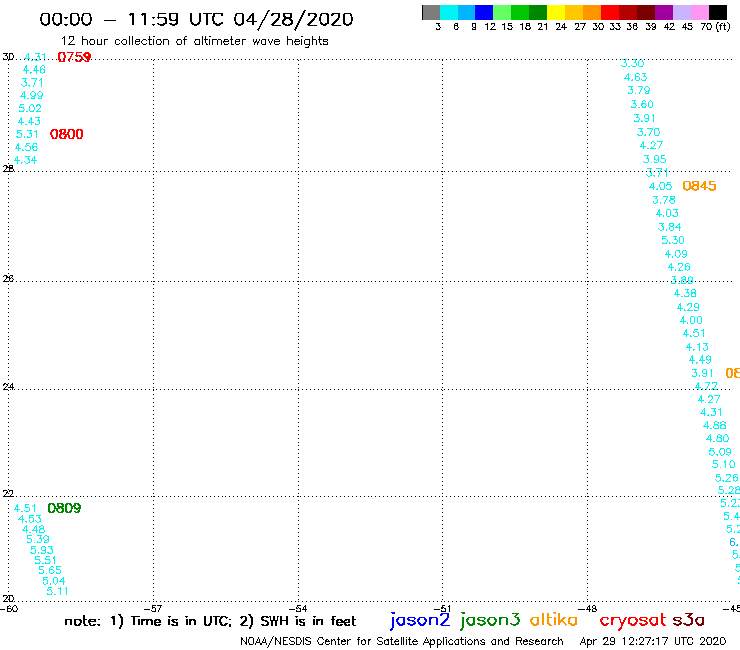Select the 4.63 wave height value
740x650 pixels.
[x=636, y=77]
